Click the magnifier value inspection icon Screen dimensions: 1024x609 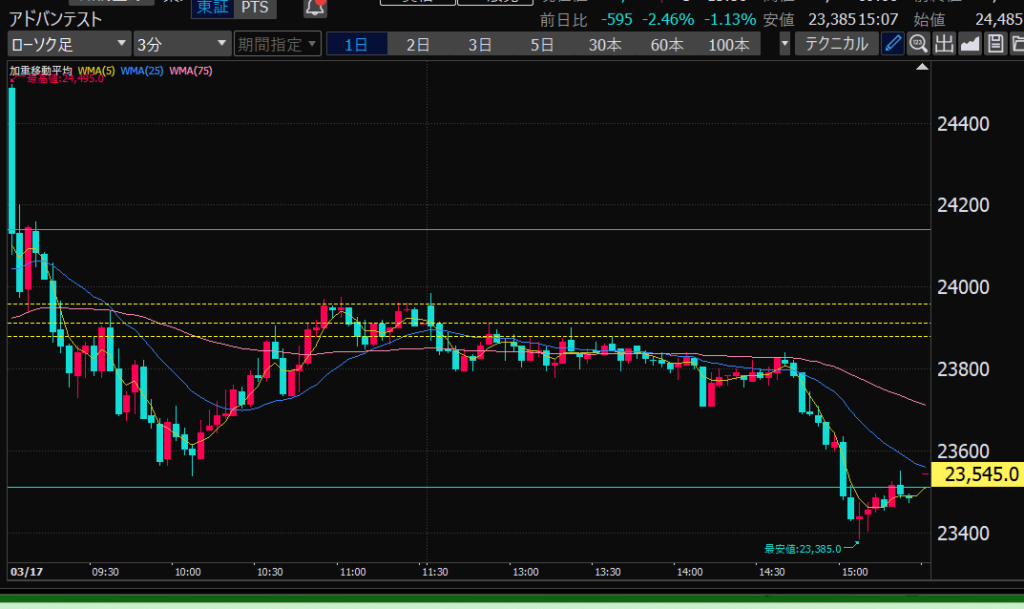918,44
